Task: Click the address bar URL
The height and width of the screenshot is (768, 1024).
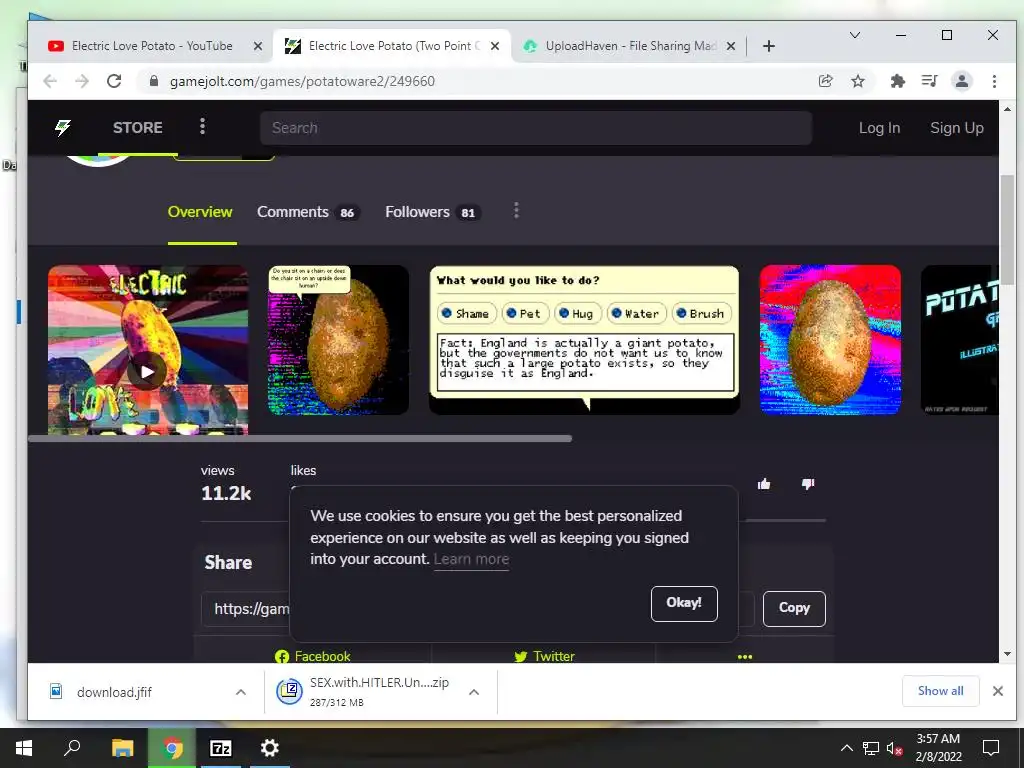Action: coord(302,81)
